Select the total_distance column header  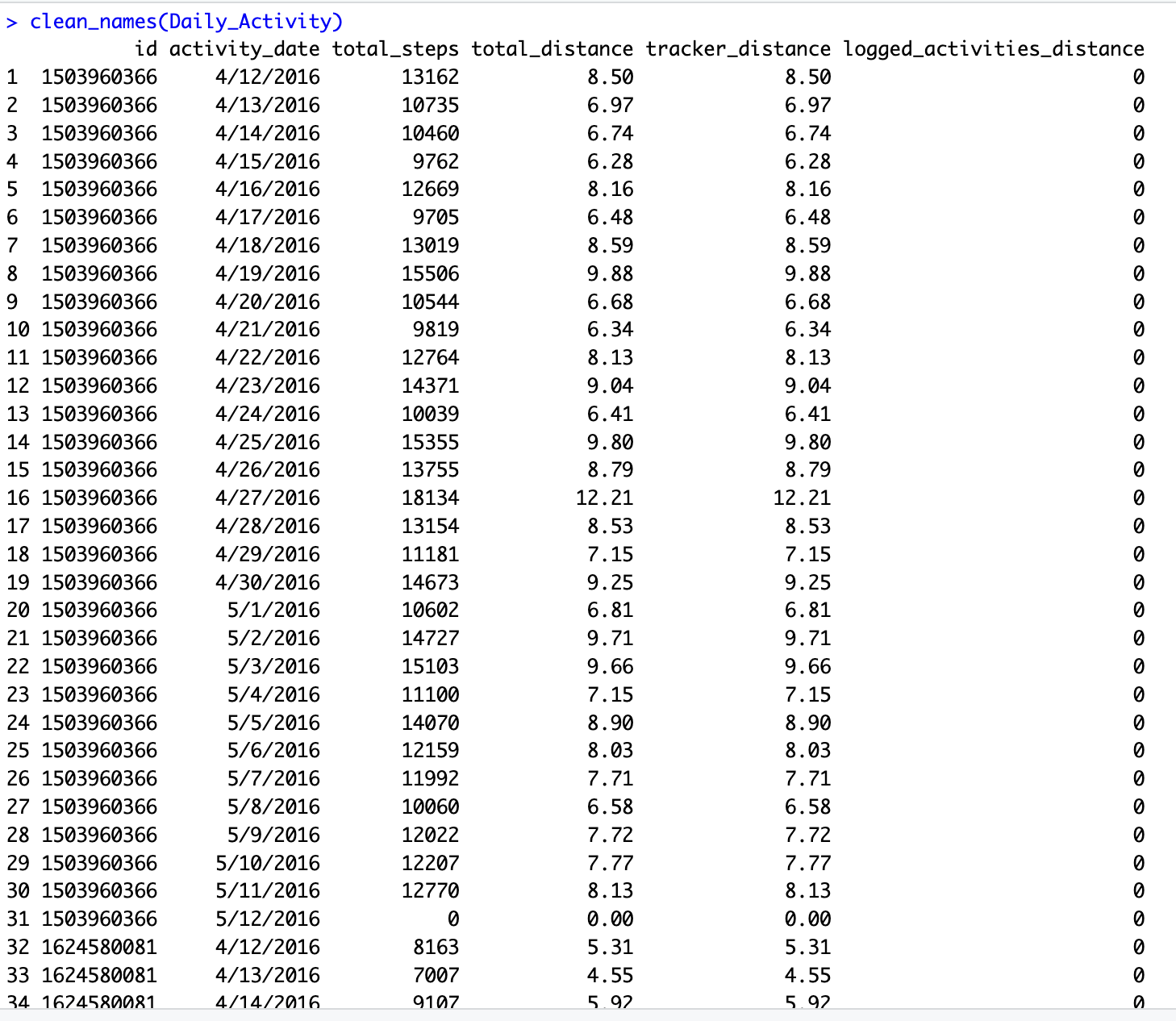(x=552, y=49)
